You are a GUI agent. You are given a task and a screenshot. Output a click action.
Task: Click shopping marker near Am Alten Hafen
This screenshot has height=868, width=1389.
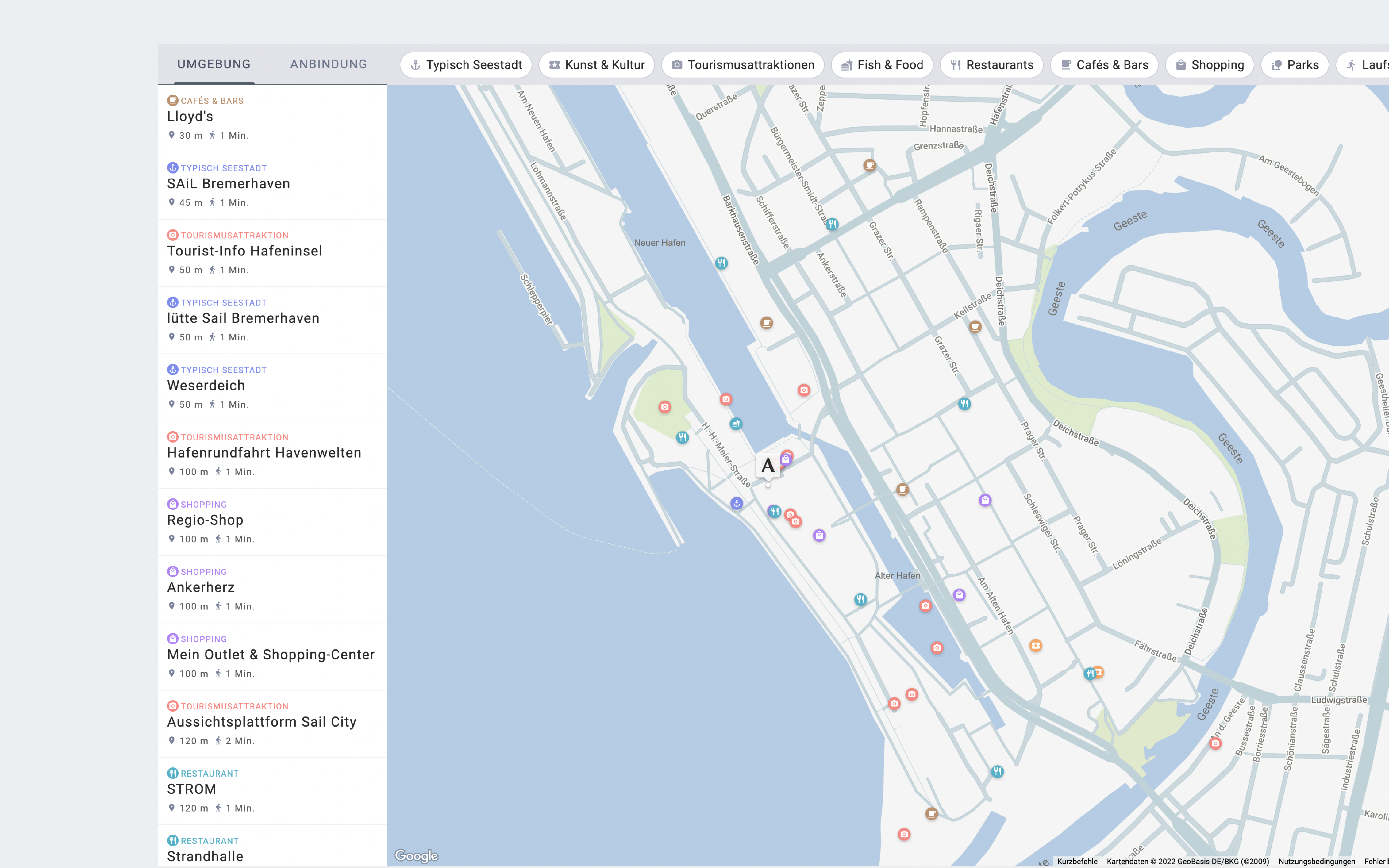click(x=959, y=595)
